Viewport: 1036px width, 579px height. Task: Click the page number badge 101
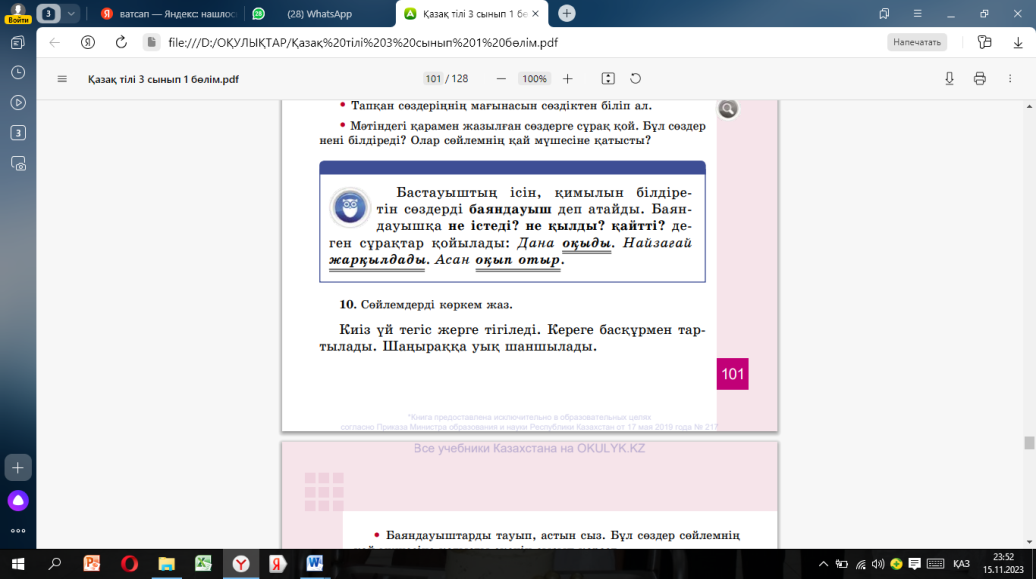click(x=732, y=374)
